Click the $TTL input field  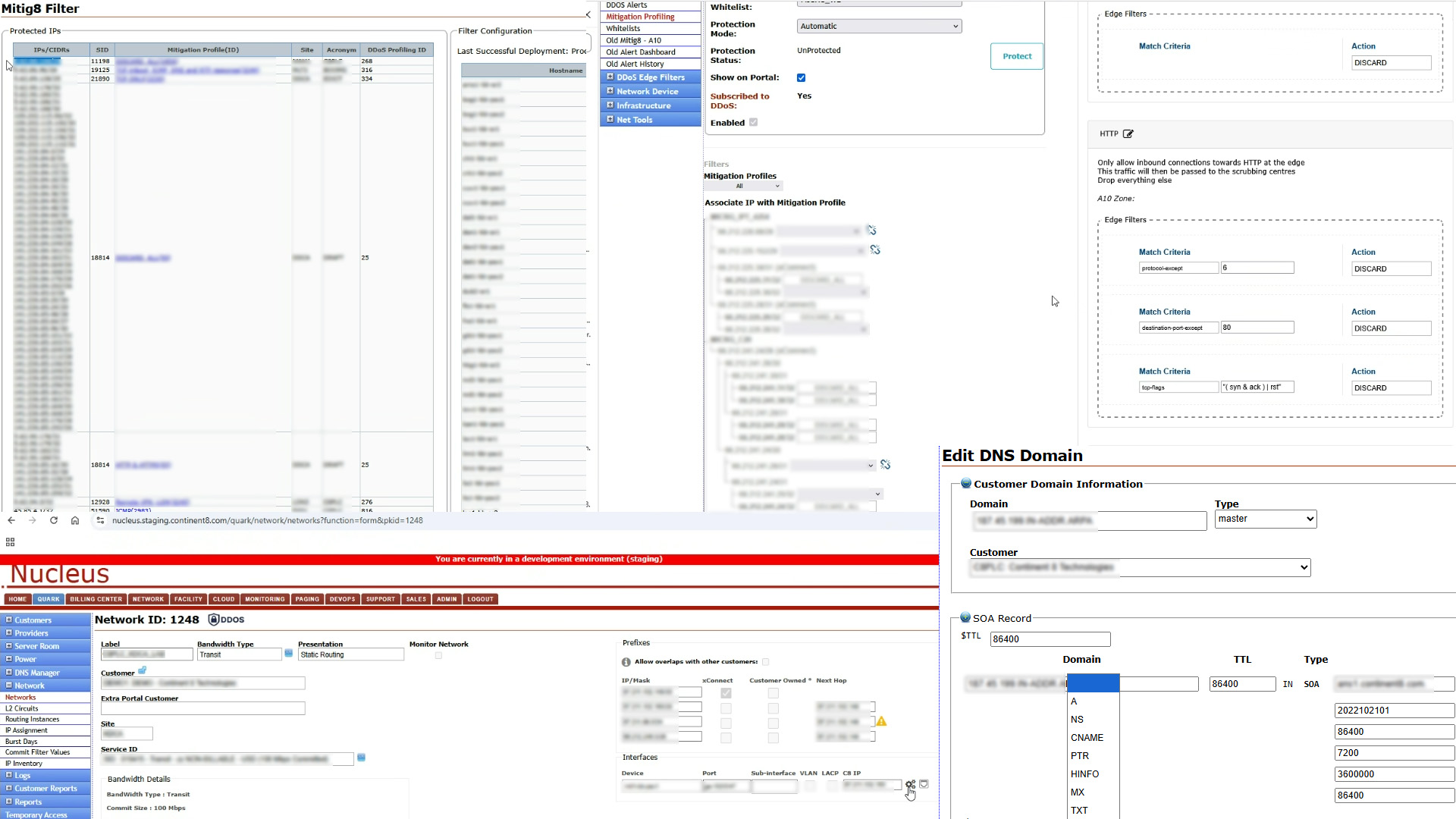pos(1050,639)
